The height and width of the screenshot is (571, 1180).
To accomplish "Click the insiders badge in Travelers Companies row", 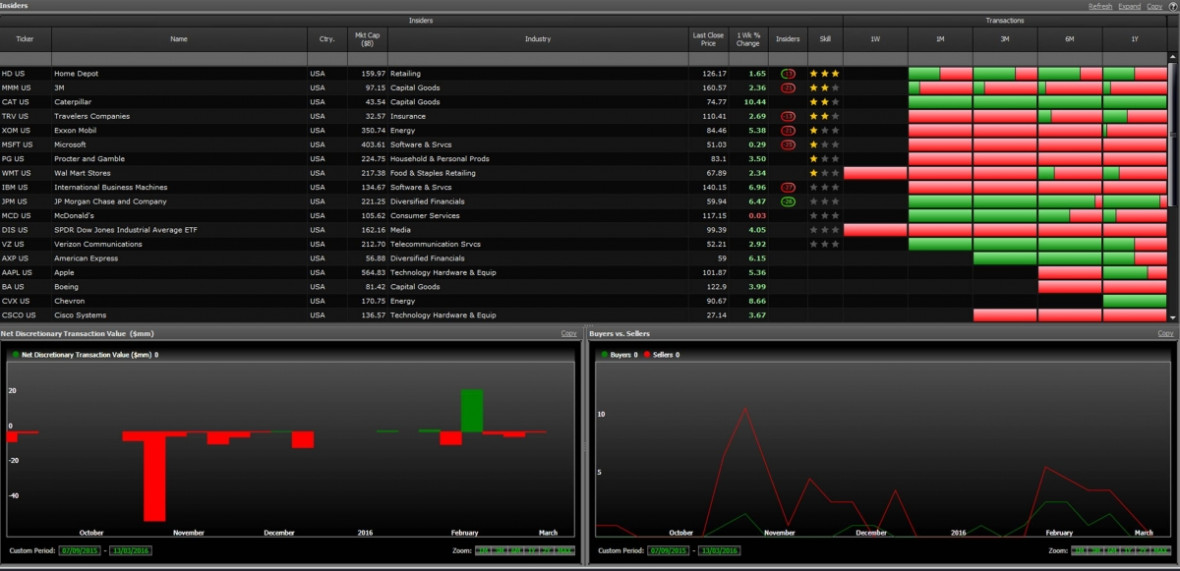I will [x=788, y=117].
